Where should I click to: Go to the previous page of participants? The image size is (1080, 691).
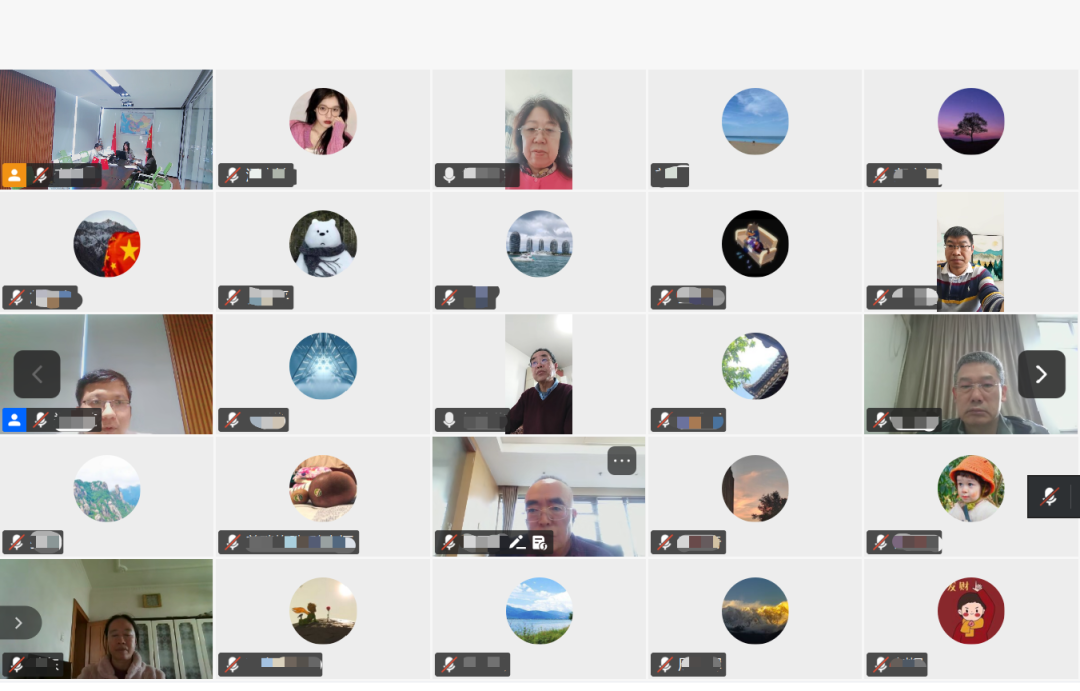37,374
